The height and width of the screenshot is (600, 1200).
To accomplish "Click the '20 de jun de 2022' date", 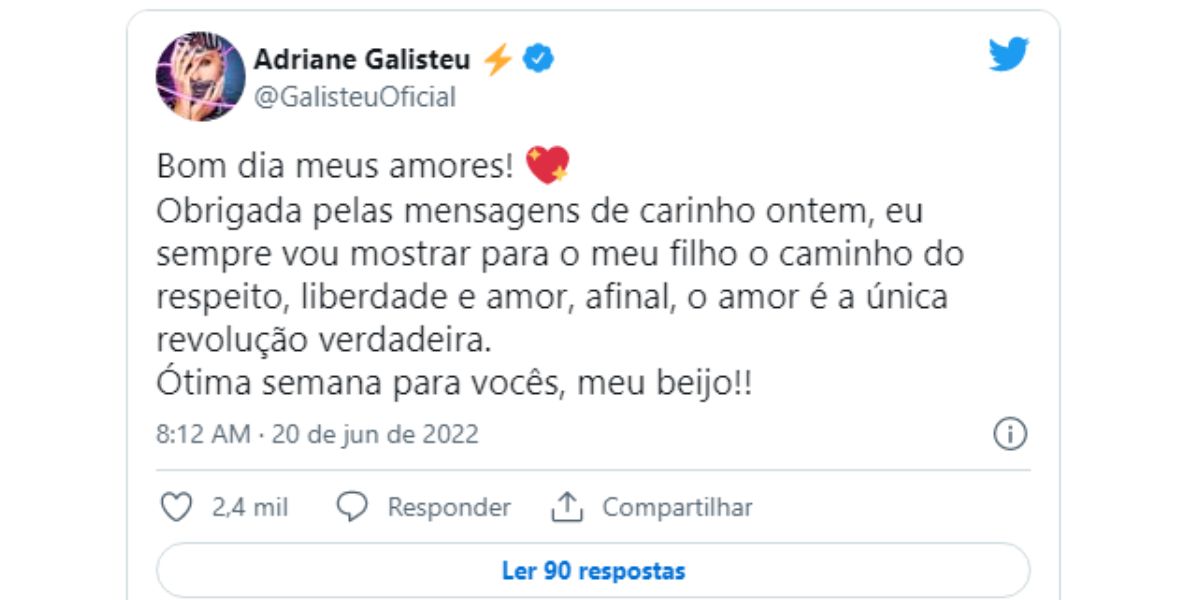I will point(374,435).
